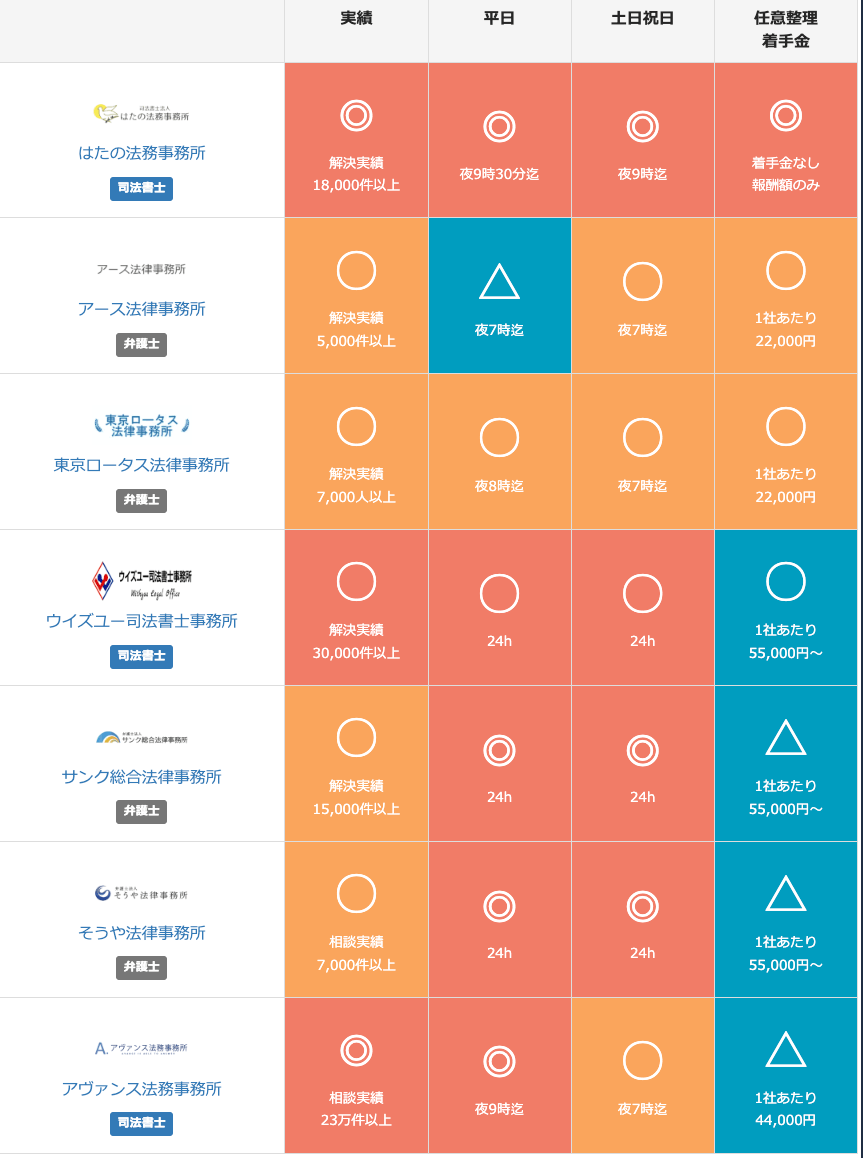865x1158 pixels.
Task: Click the ウイズユー司法書士事務所 logo
Action: [141, 580]
